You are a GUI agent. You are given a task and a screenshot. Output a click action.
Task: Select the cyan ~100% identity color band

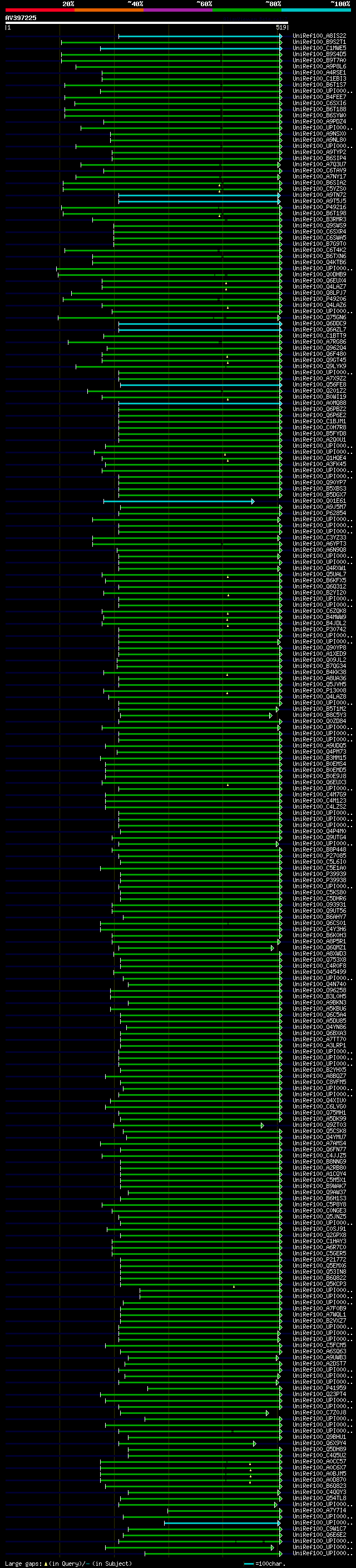tap(316, 10)
